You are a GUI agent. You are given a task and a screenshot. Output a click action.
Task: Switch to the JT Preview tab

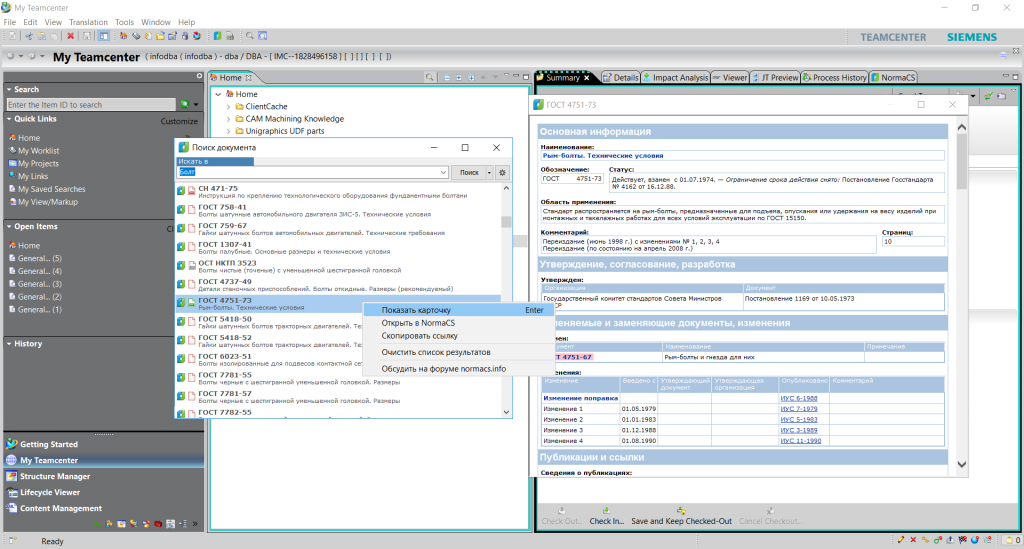[775, 78]
